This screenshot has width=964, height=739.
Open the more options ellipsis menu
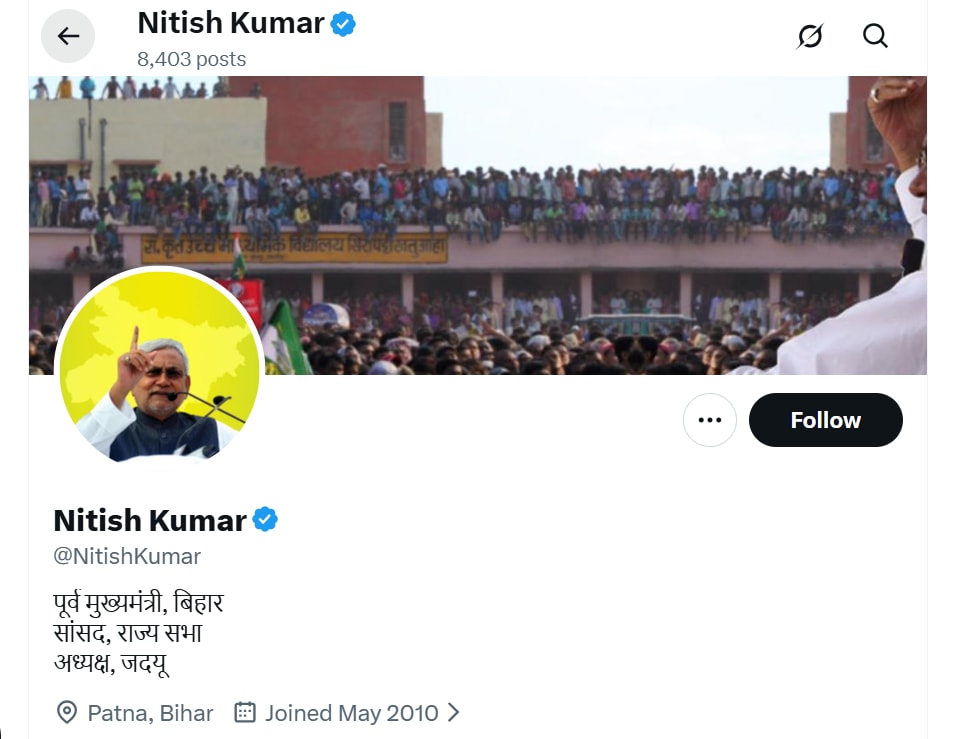709,420
